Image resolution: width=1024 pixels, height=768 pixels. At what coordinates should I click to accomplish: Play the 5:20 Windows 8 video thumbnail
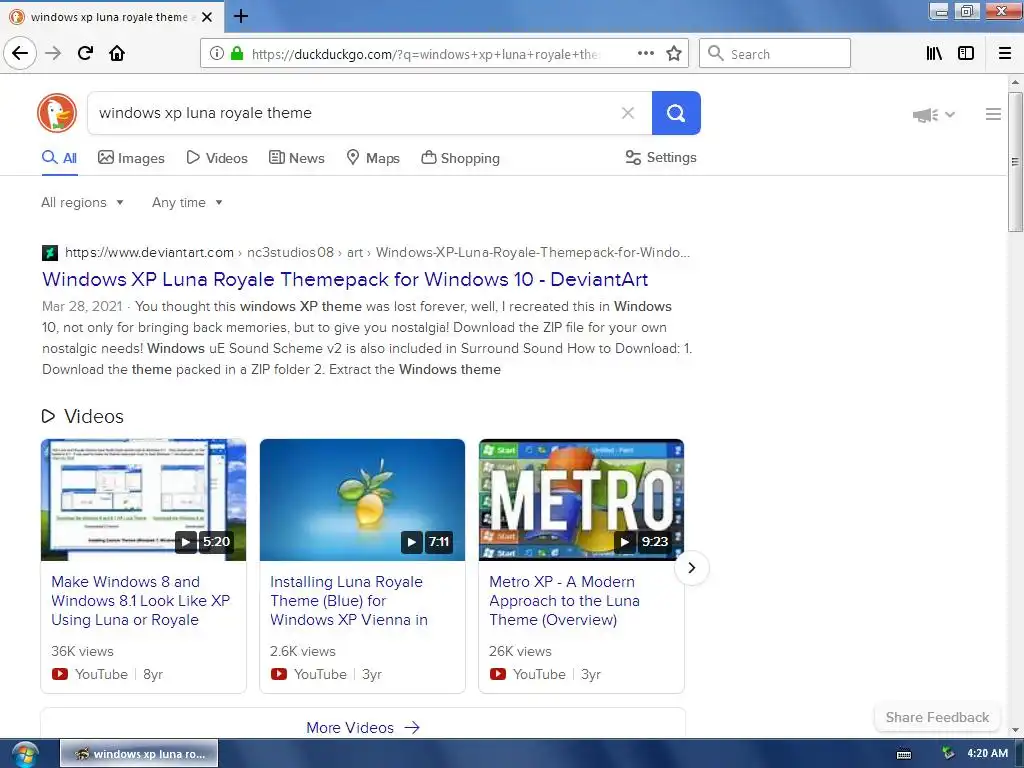(x=144, y=500)
